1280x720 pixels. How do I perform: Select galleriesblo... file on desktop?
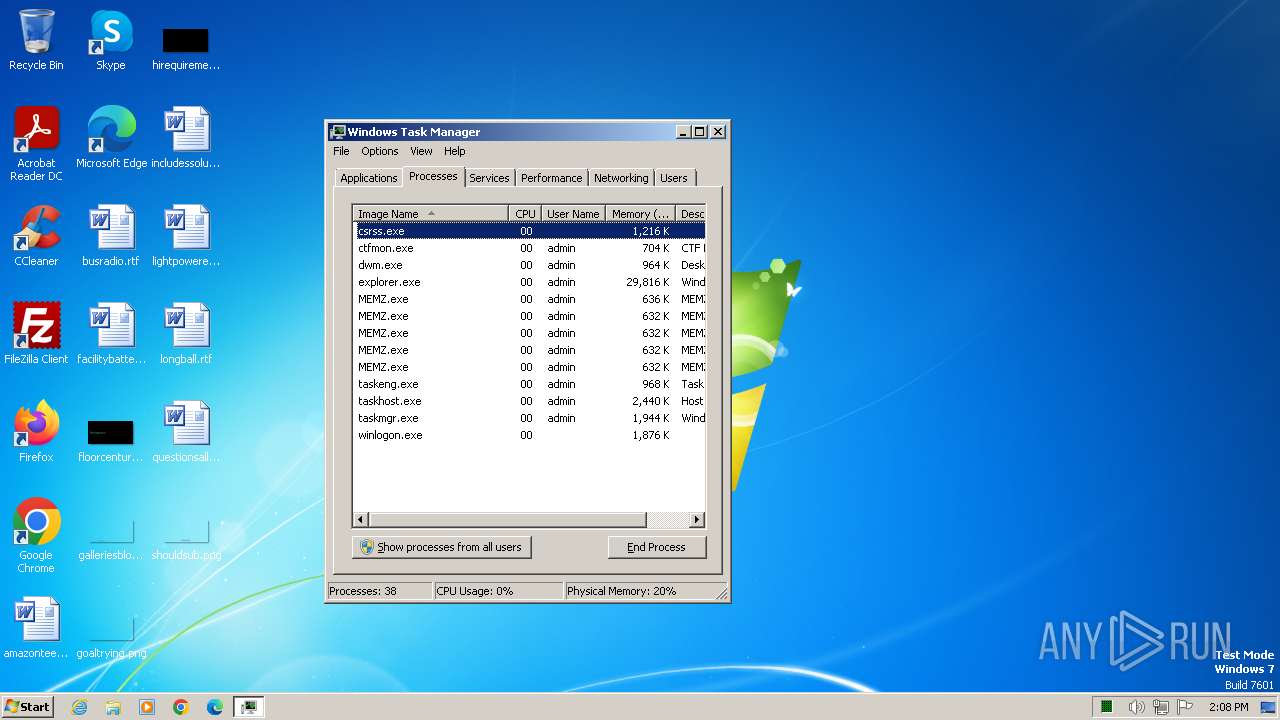(111, 538)
